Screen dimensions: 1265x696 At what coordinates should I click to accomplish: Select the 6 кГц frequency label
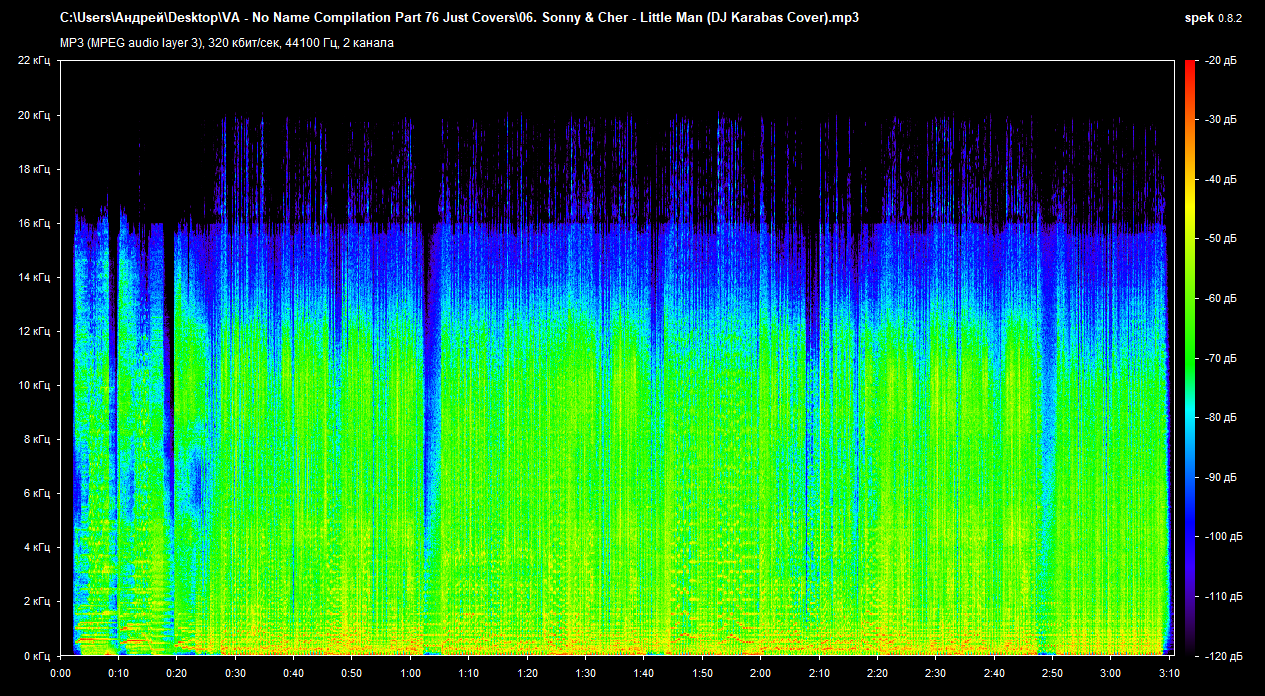point(38,493)
